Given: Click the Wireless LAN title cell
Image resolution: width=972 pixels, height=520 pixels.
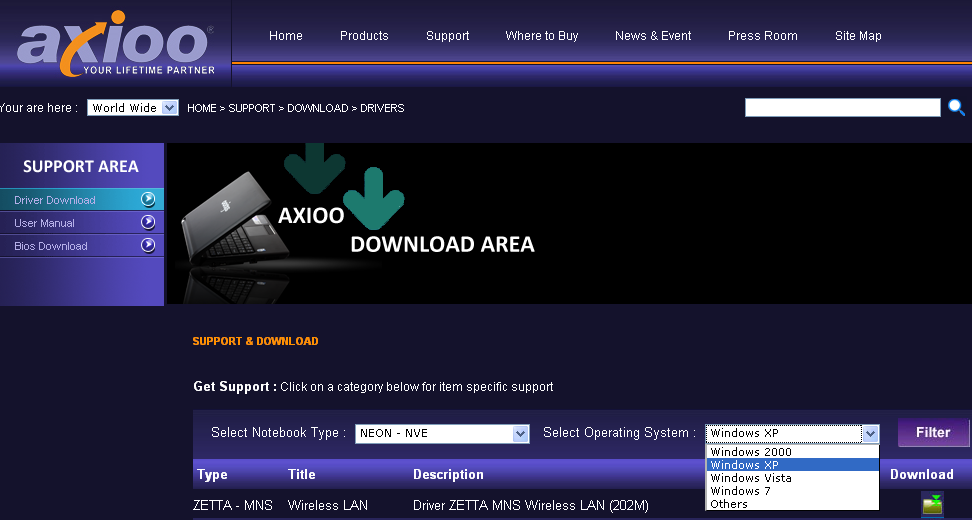Looking at the screenshot, I should [x=328, y=506].
